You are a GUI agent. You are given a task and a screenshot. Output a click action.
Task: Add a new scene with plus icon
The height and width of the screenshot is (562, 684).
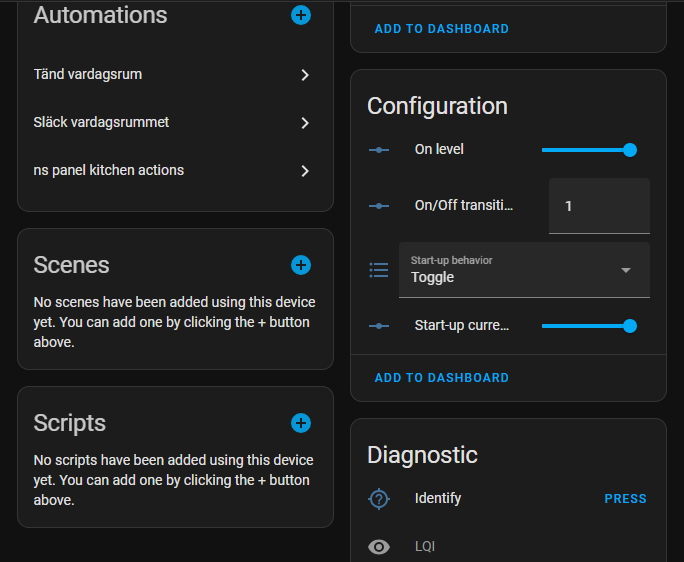pos(301,265)
